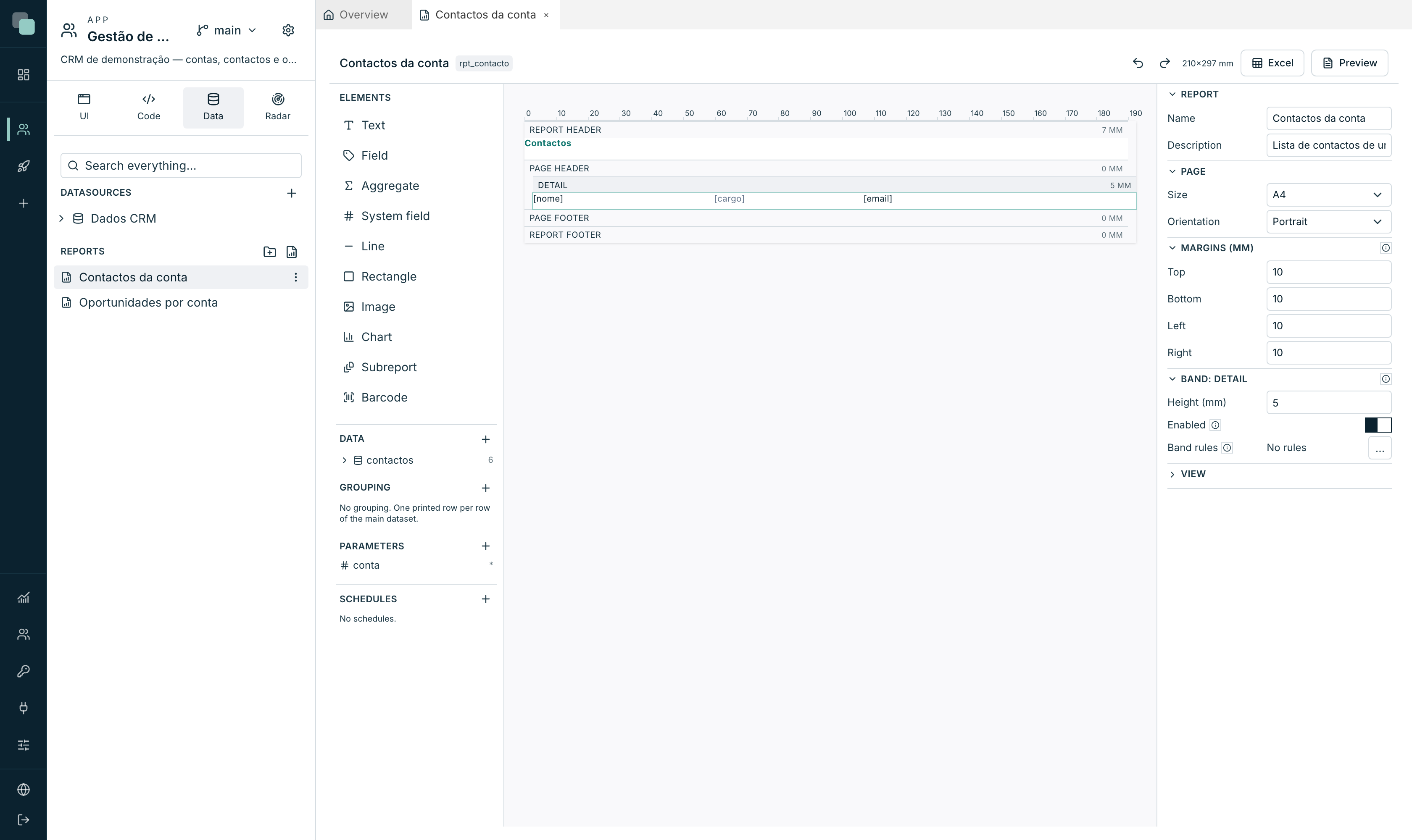Open app settings gear icon
The image size is (1412, 840).
pos(288,30)
